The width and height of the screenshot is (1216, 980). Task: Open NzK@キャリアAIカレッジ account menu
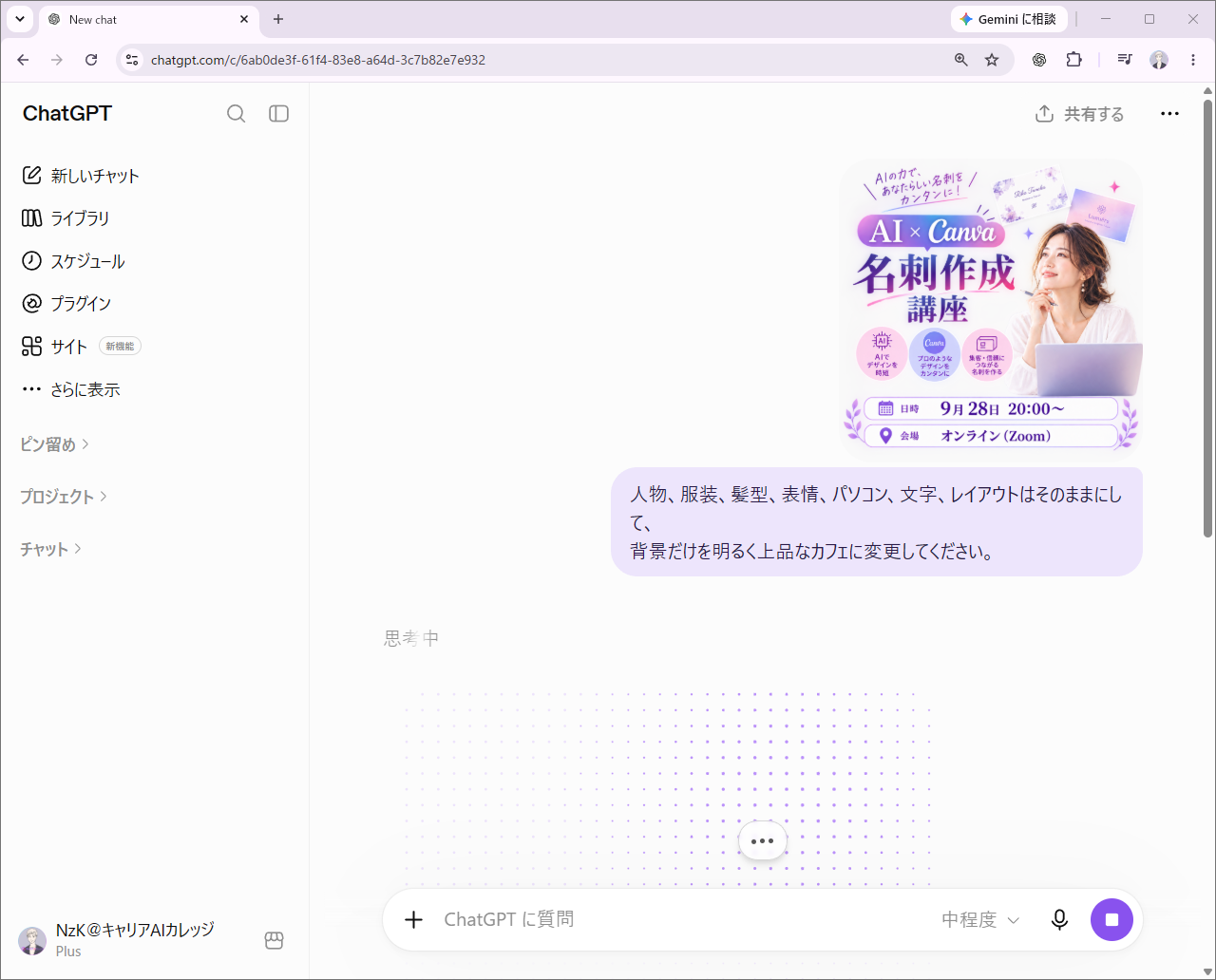tap(117, 940)
